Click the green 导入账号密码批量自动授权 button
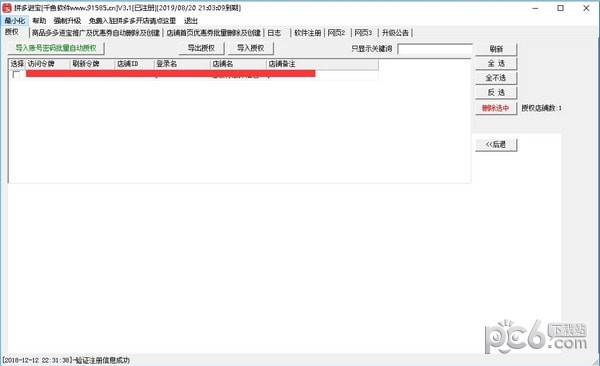 pos(56,48)
